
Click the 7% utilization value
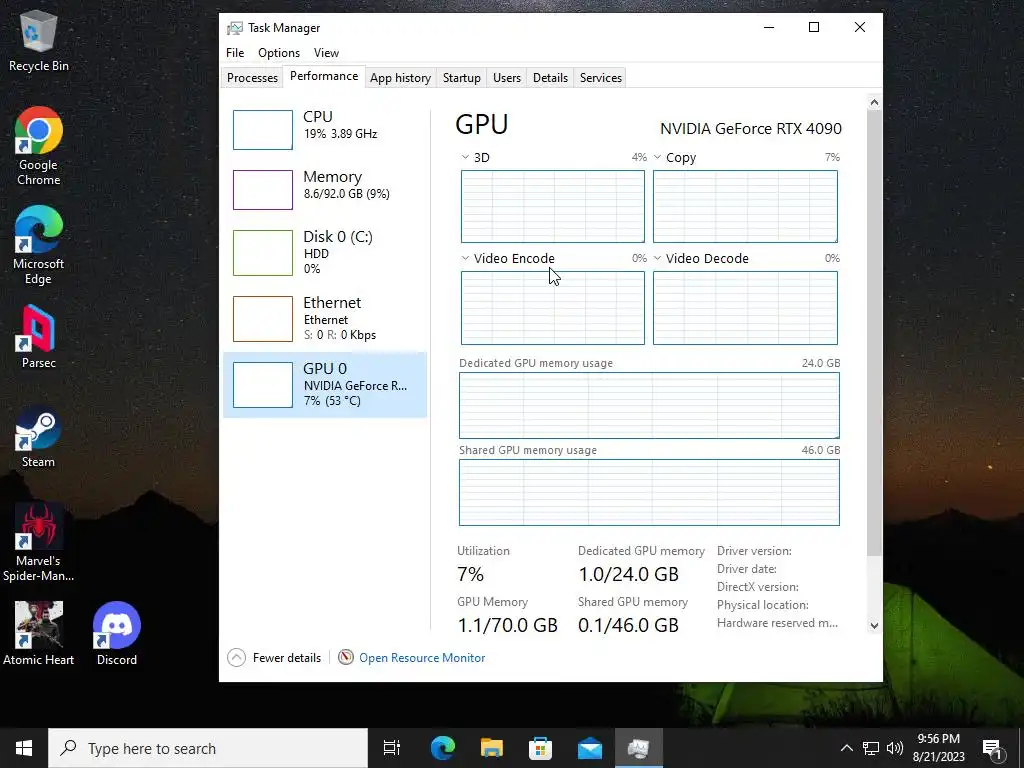pyautogui.click(x=470, y=574)
